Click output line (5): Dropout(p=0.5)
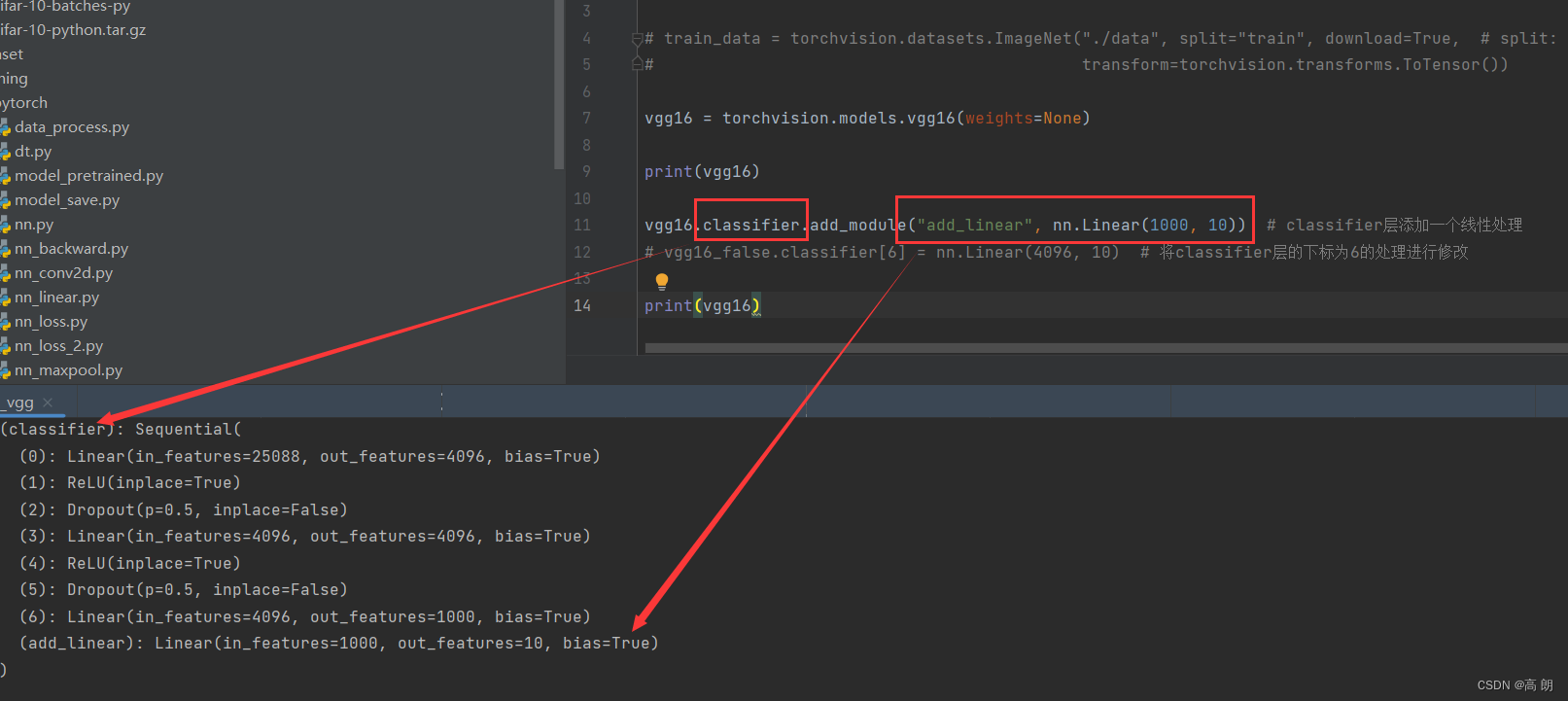Image resolution: width=1568 pixels, height=701 pixels. 183,589
